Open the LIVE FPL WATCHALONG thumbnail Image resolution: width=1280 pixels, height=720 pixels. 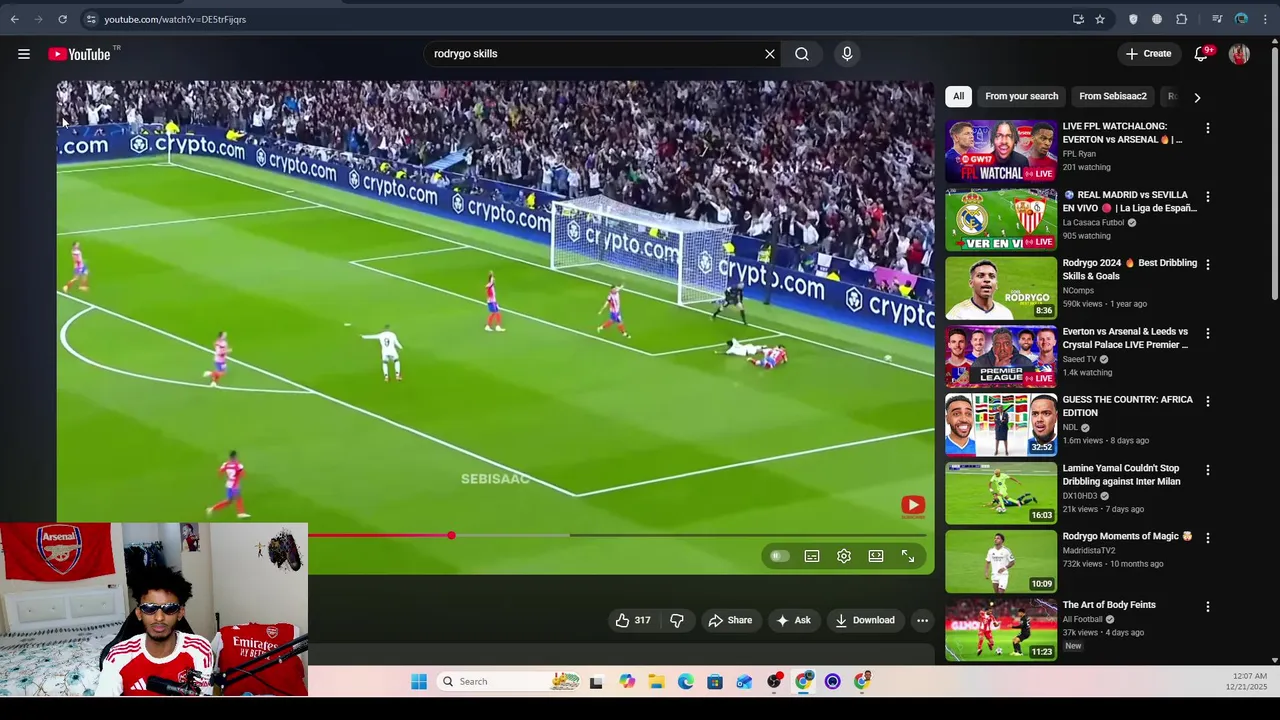coord(1001,151)
